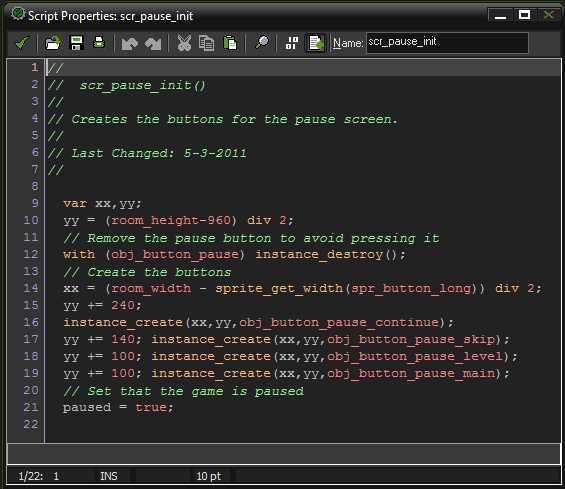565x489 pixels.
Task: Click the 'var xx,yy;' declaration line
Action: (x=103, y=204)
